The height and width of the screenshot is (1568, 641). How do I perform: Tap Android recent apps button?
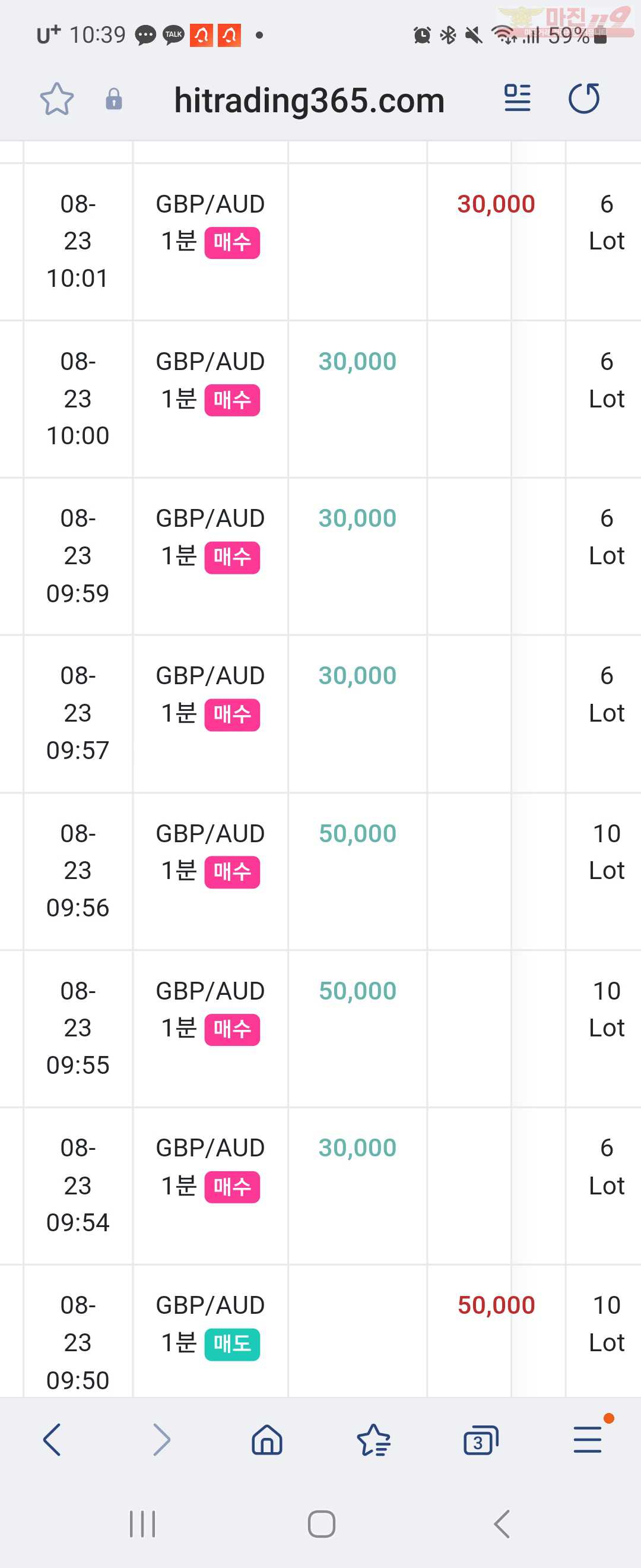click(x=142, y=1524)
